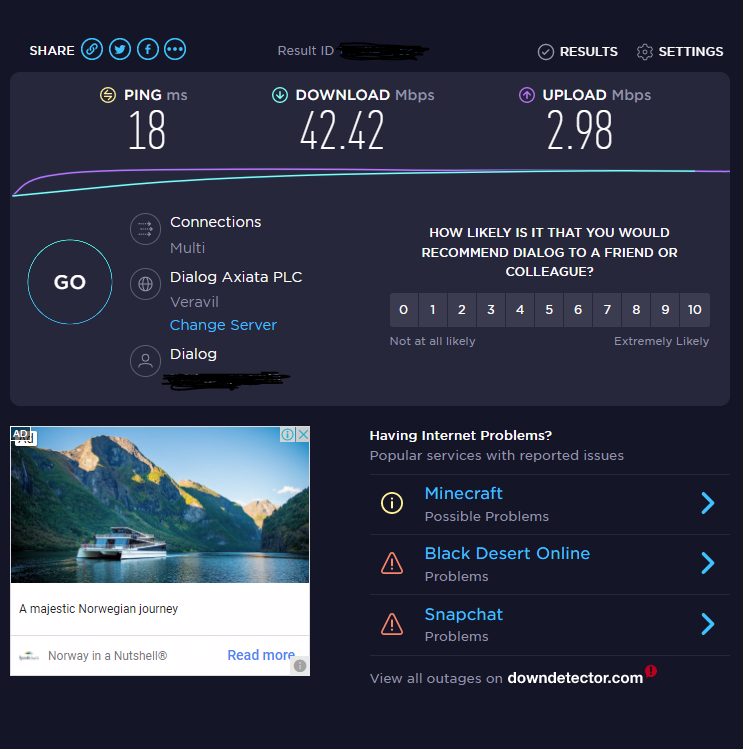Click Snapchat warning icon
Viewport: 743px width, 749px height.
392,624
